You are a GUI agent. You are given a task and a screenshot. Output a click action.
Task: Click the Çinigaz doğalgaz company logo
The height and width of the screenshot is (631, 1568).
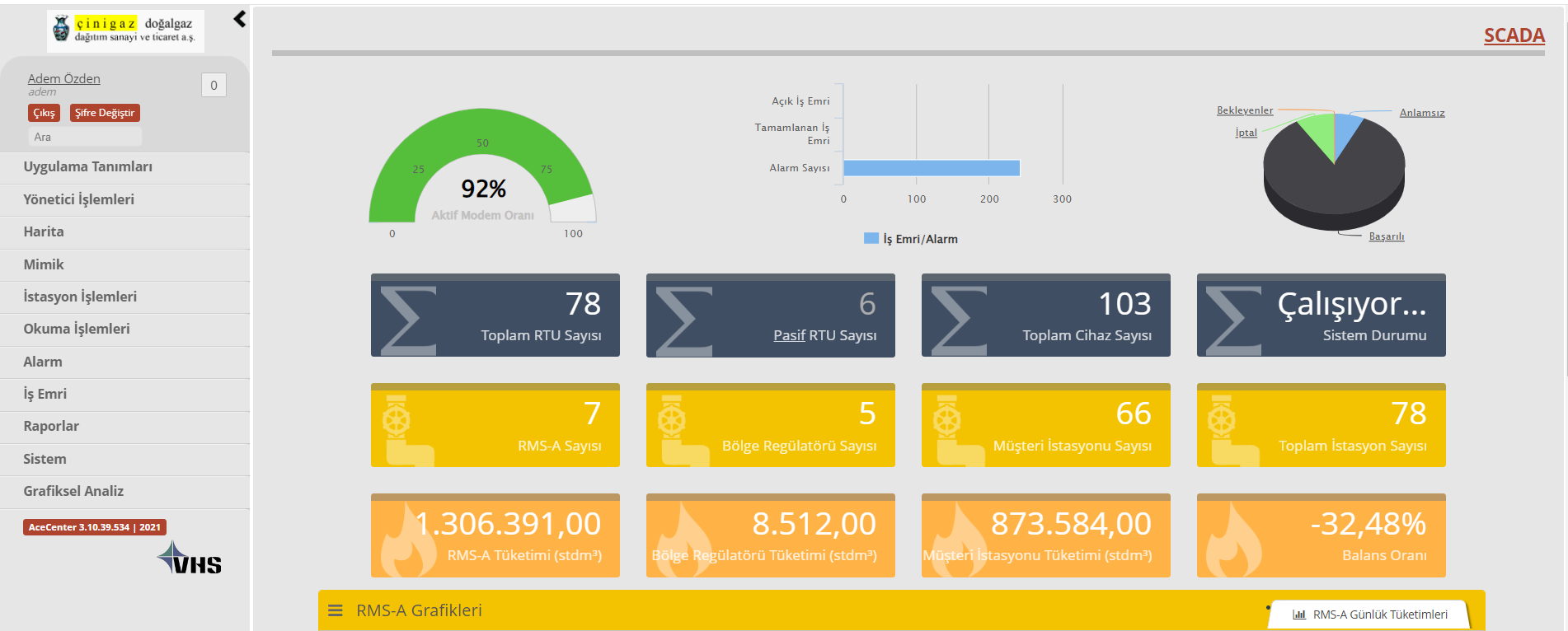click(x=125, y=30)
